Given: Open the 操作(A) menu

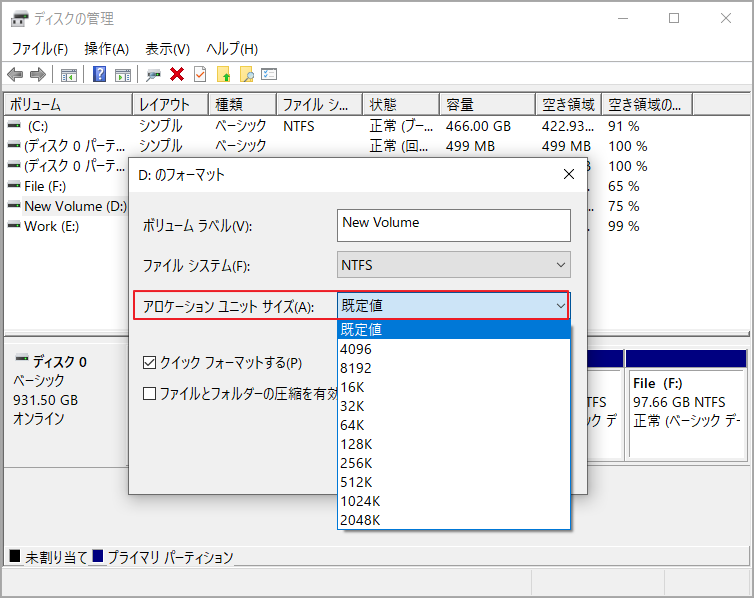Looking at the screenshot, I should (106, 49).
